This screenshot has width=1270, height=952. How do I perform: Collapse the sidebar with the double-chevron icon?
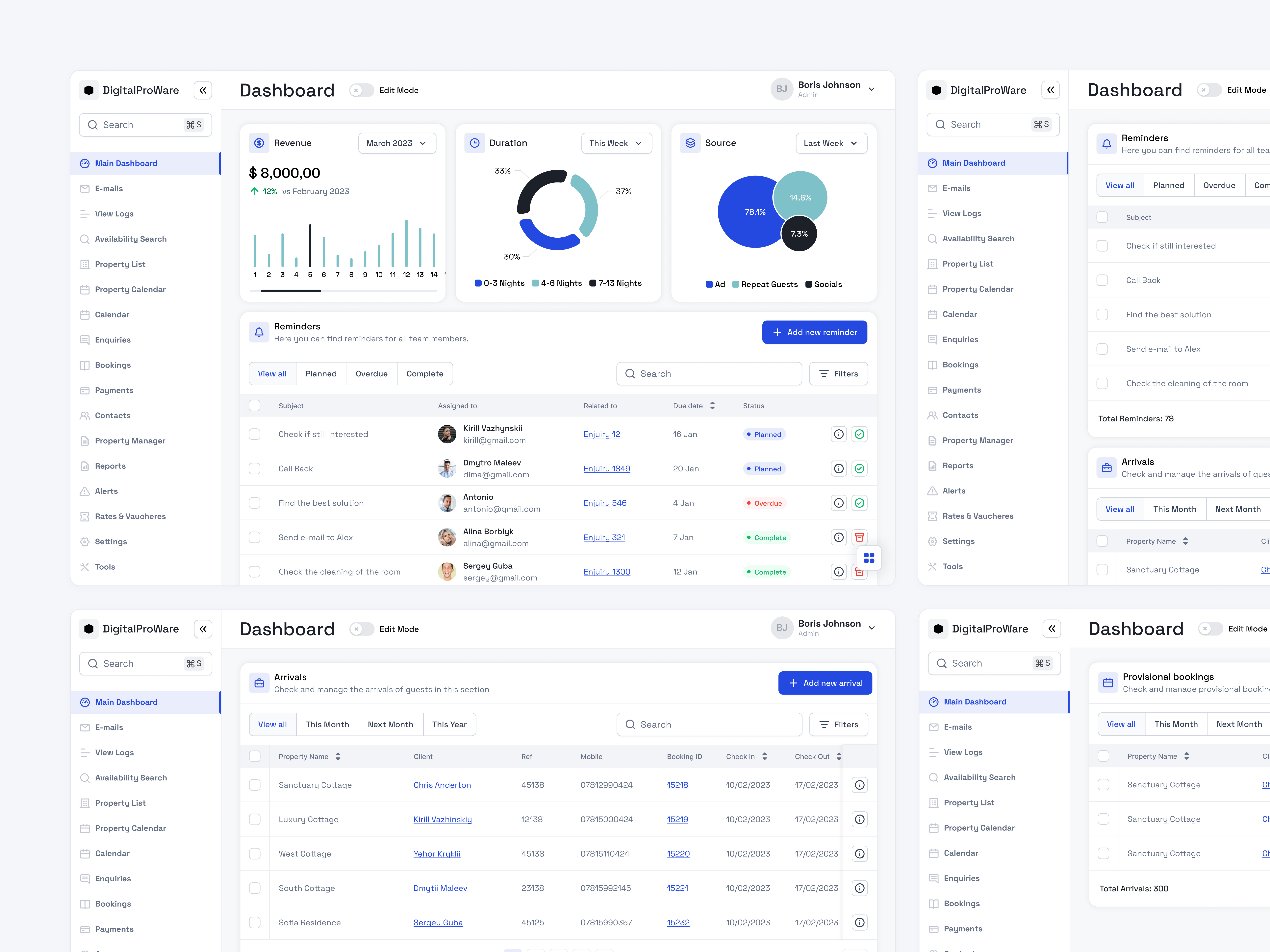click(x=203, y=90)
